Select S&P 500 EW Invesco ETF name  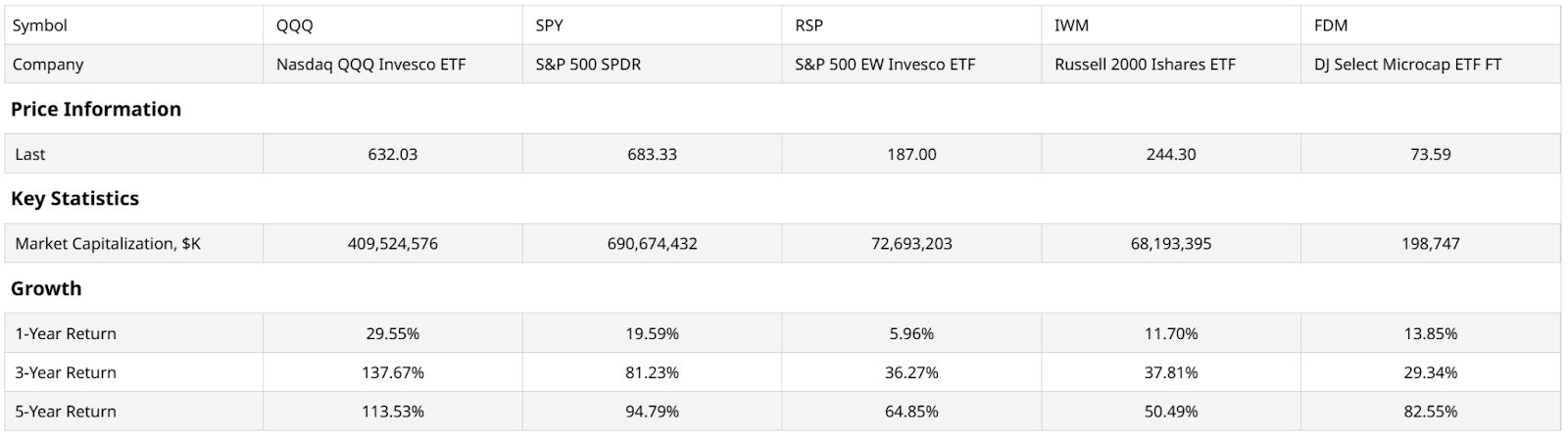(x=885, y=65)
